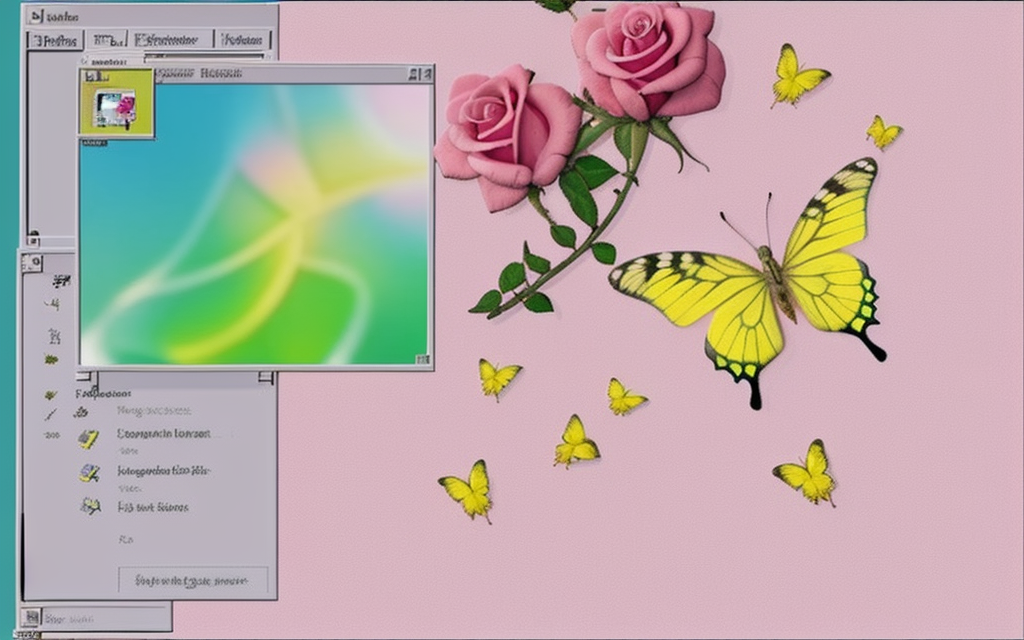This screenshot has width=1024, height=640.
Task: Click the small box at the right of the panel's header strip
Action: coord(265,377)
